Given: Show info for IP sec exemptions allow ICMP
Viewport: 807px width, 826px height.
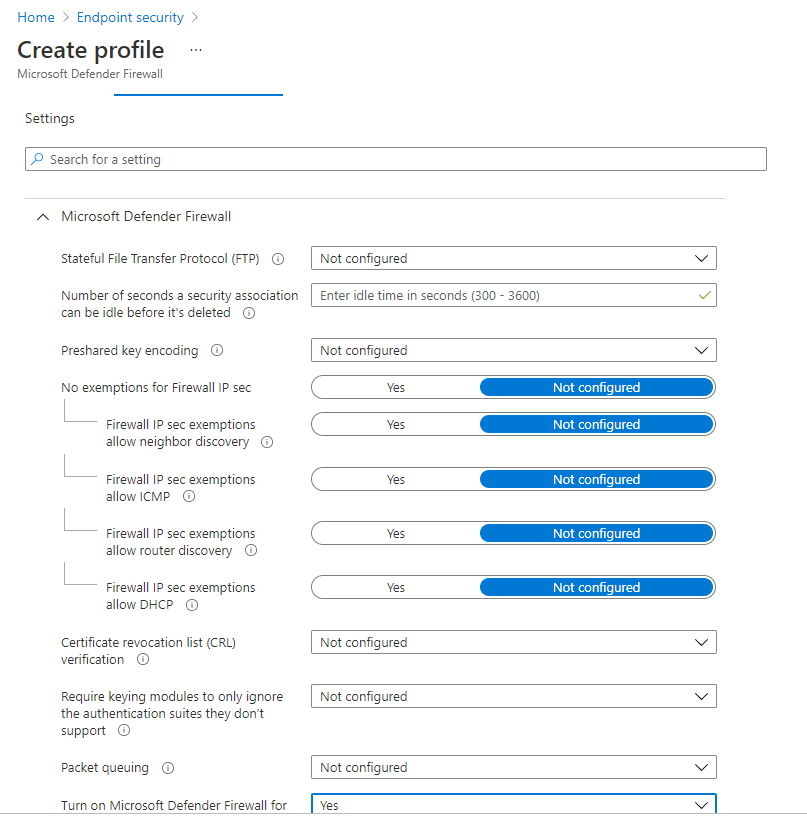Looking at the screenshot, I should tap(189, 496).
